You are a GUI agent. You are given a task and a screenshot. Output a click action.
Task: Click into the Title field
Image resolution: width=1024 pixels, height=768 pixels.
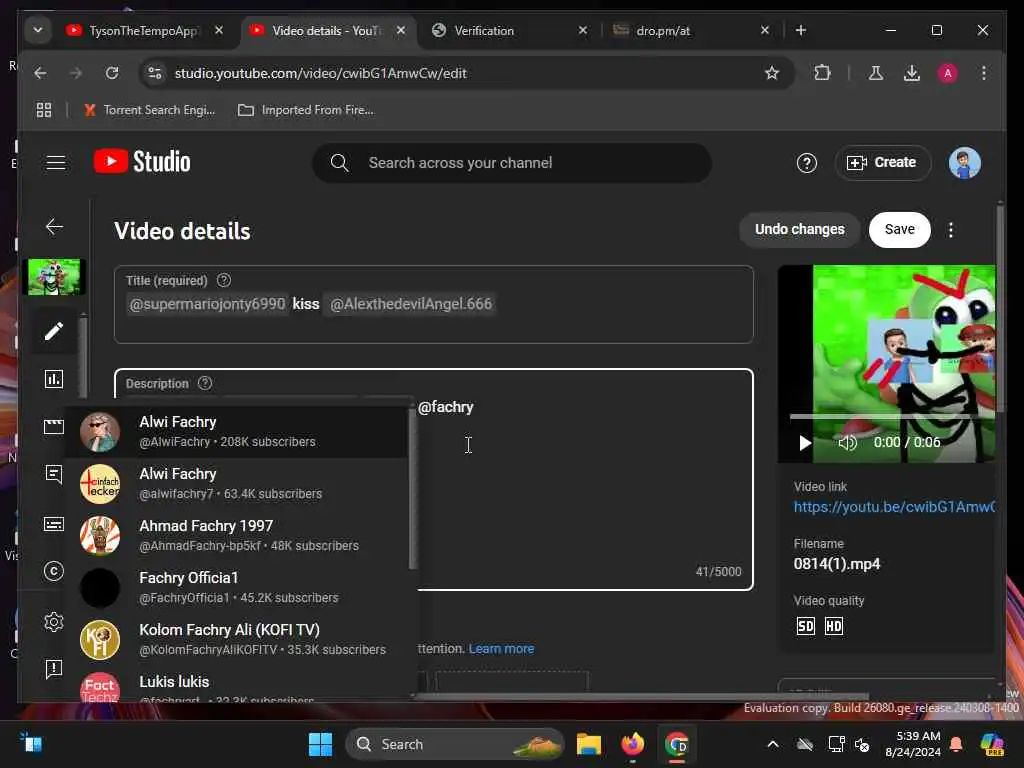(434, 304)
